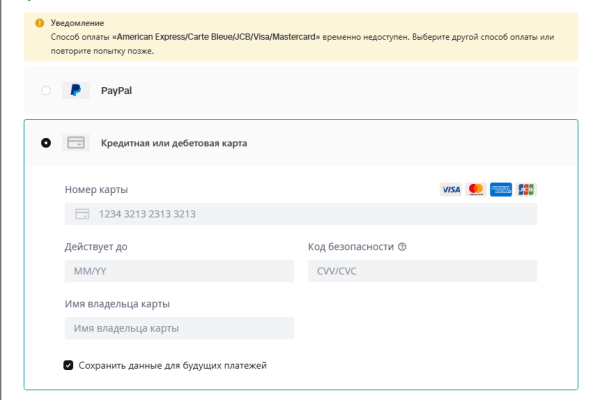Click the cardholder name input field
This screenshot has width=600, height=400.
(x=179, y=328)
